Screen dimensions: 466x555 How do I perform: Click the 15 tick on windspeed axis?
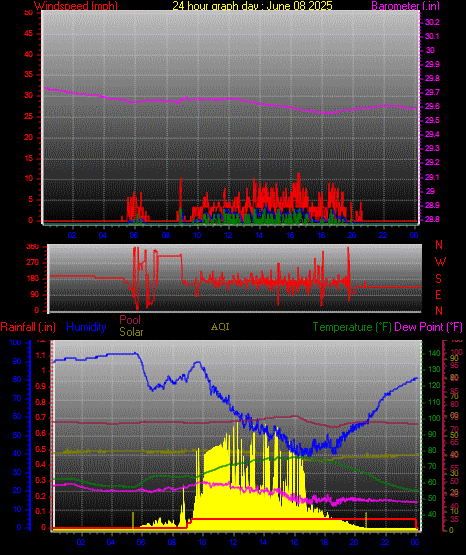click(x=28, y=158)
